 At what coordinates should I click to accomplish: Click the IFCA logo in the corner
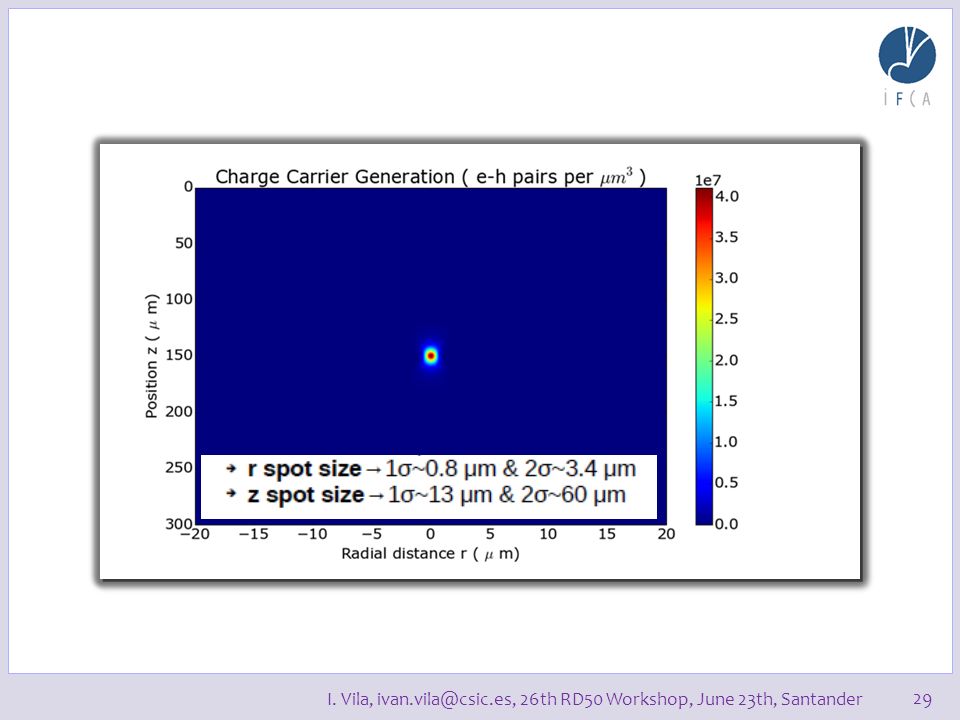click(907, 66)
